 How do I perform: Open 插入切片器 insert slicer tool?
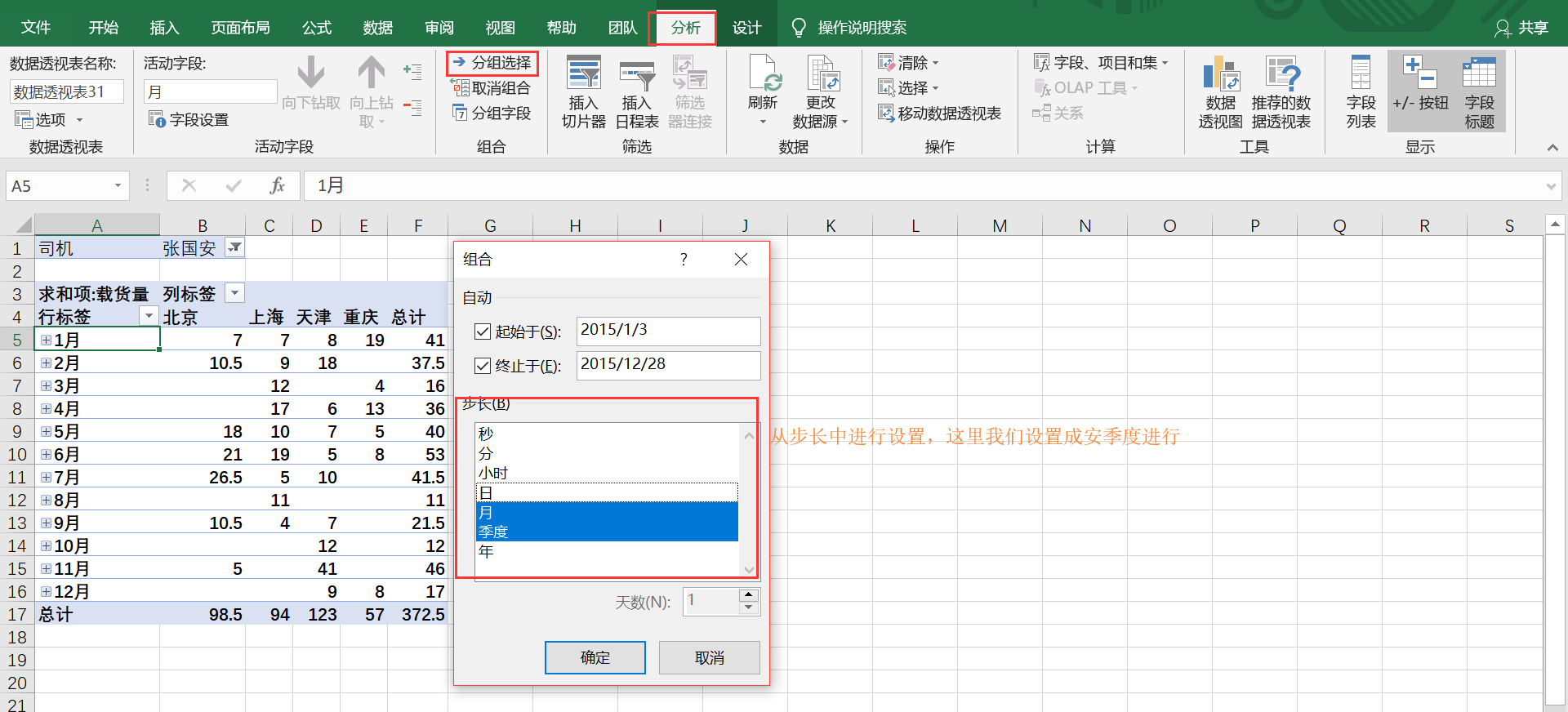click(584, 92)
